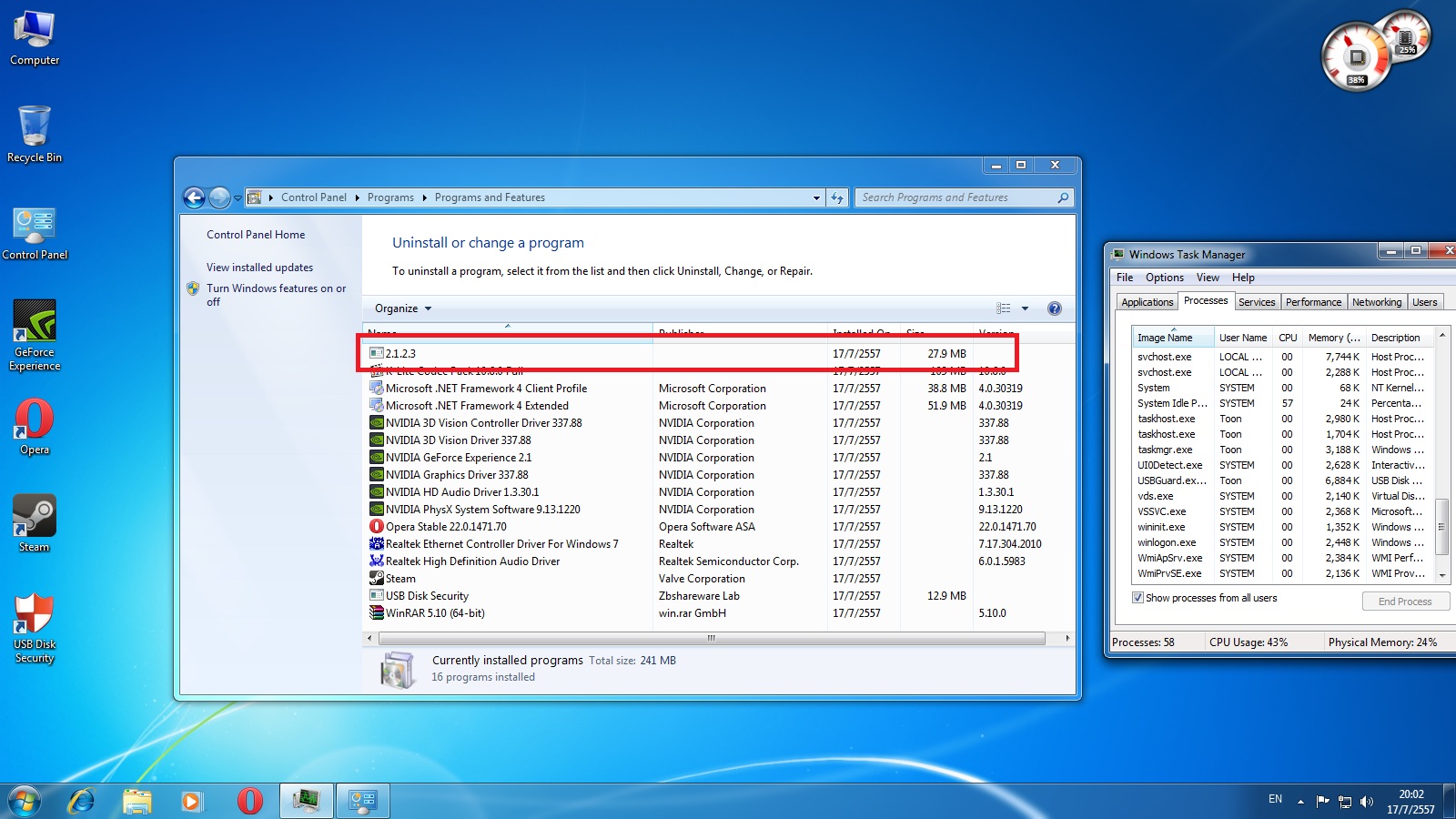1456x819 pixels.
Task: Switch to Task Manager taskbar button
Action: 306,801
